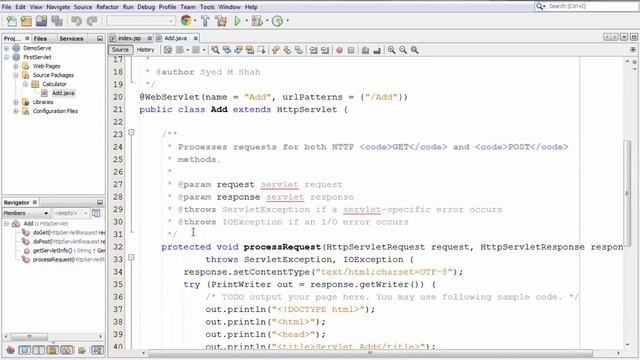This screenshot has height=360, width=640.
Task: Open the empty project configuration combo box
Action: click(x=141, y=21)
